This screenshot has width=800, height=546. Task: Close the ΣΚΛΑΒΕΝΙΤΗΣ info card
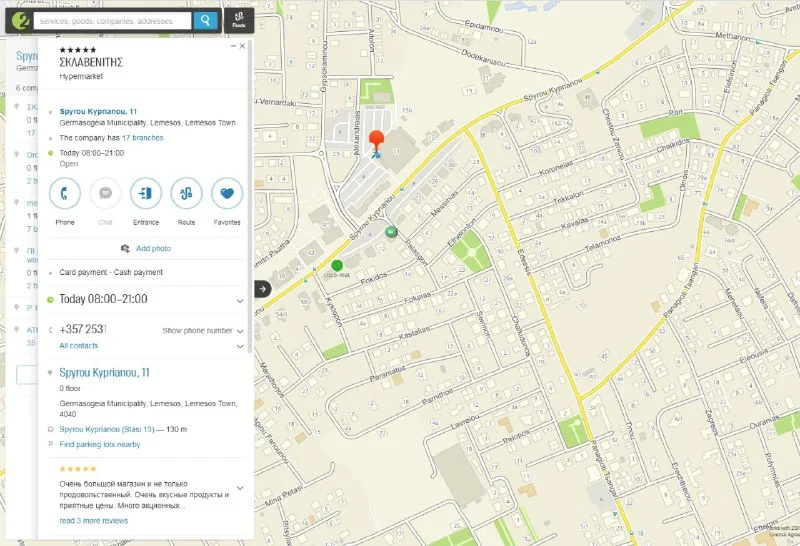click(242, 46)
